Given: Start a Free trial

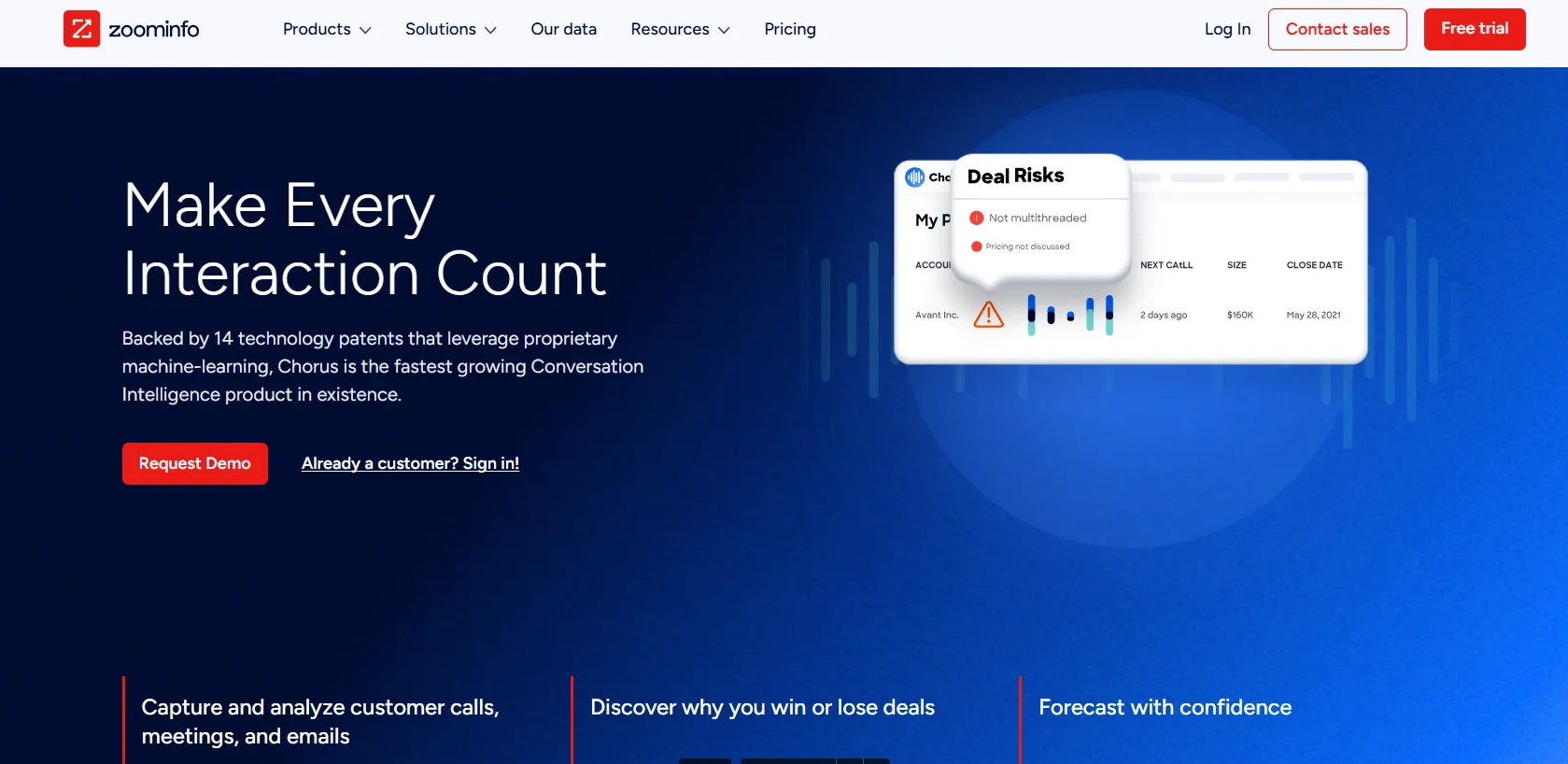Looking at the screenshot, I should click(1474, 29).
